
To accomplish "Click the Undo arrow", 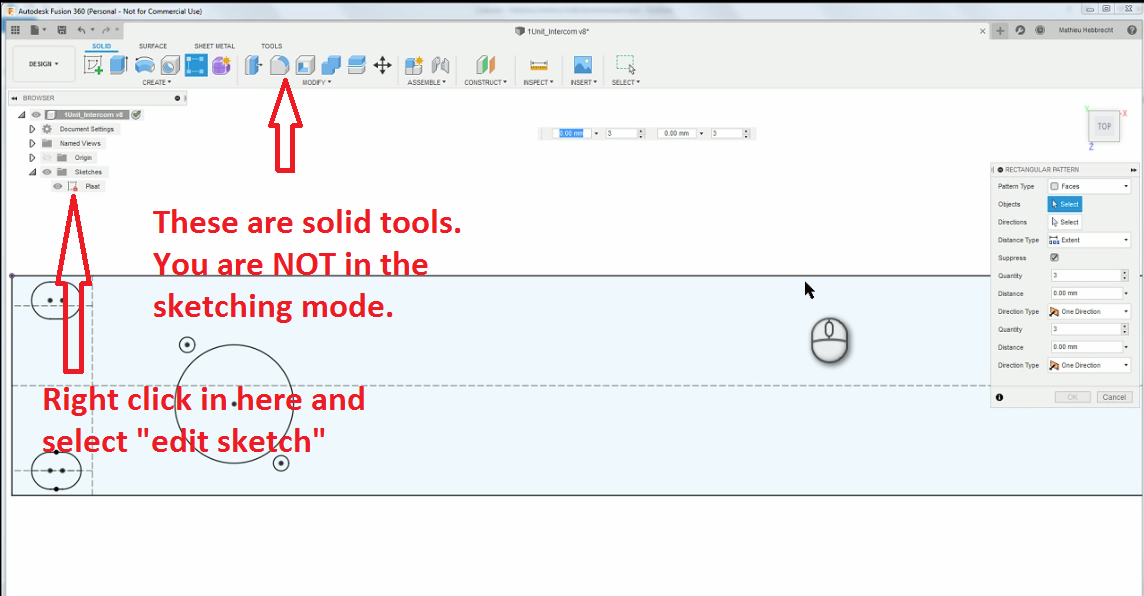I will pyautogui.click(x=81, y=30).
